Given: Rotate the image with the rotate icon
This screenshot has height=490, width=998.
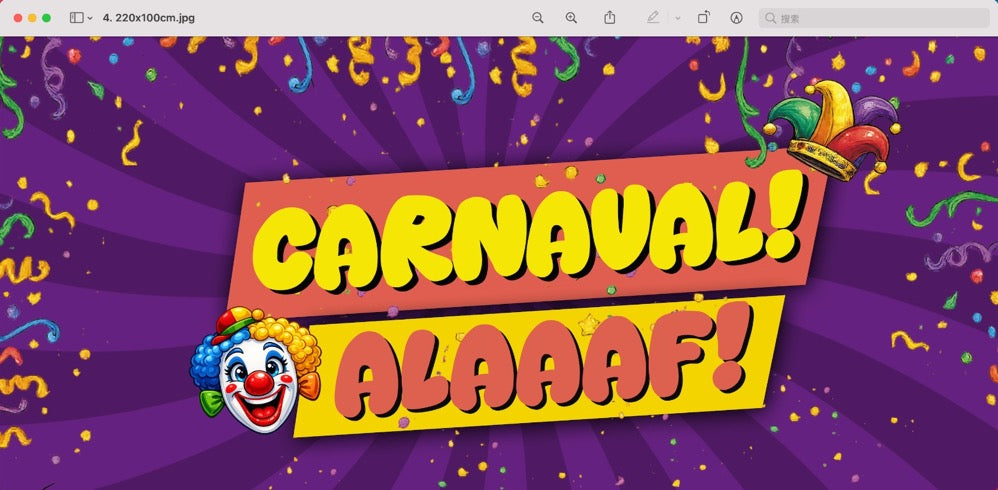Looking at the screenshot, I should [x=704, y=18].
